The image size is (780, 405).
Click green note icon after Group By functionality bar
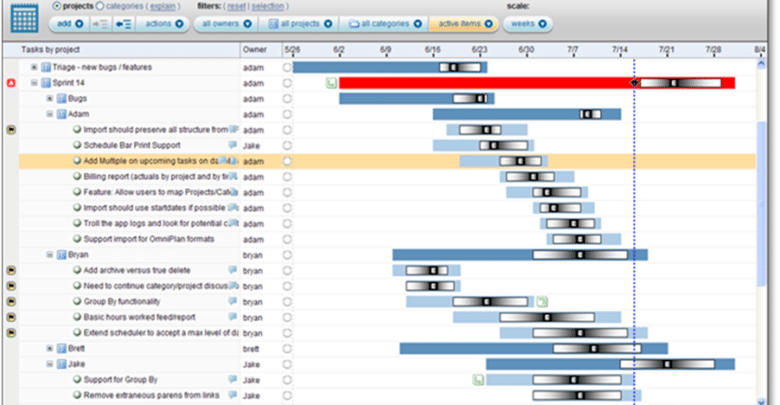[542, 302]
